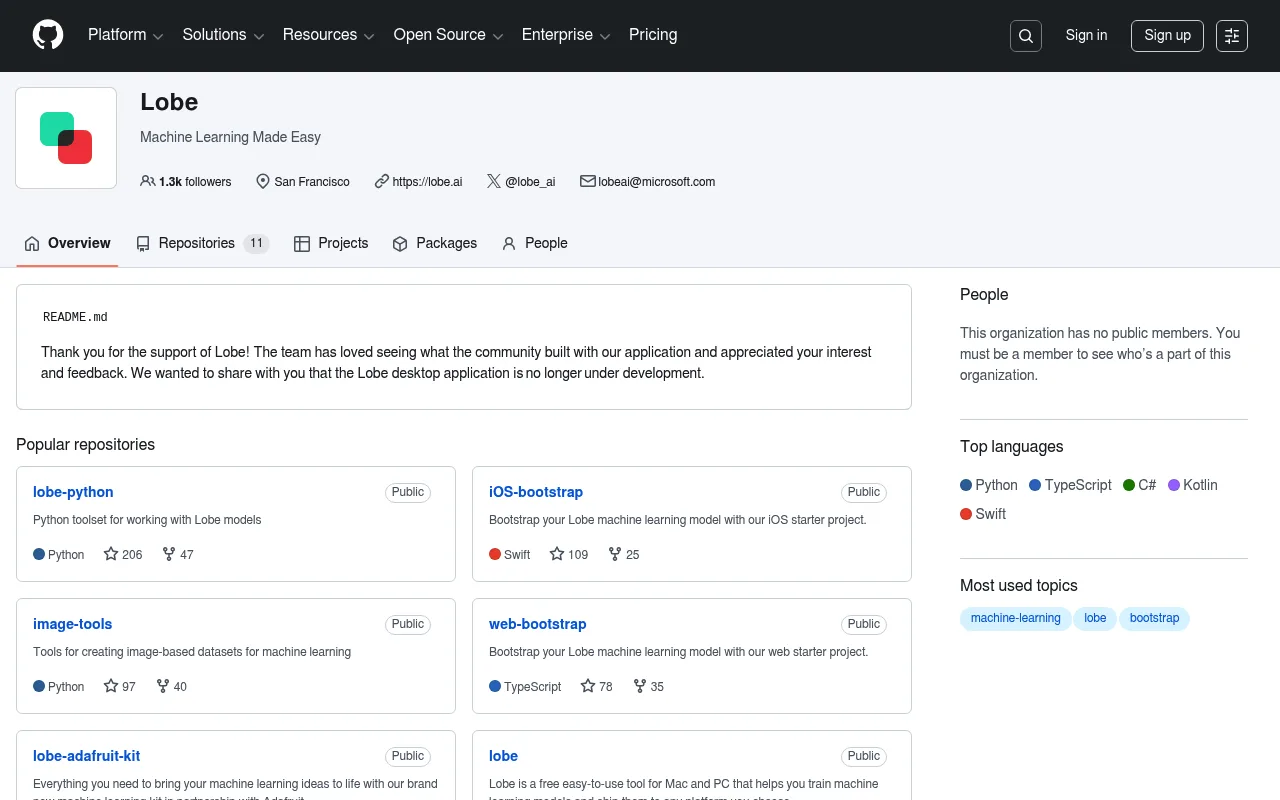Switch to the Repositories tab
Screen dimensions: 1280x800
[202, 243]
